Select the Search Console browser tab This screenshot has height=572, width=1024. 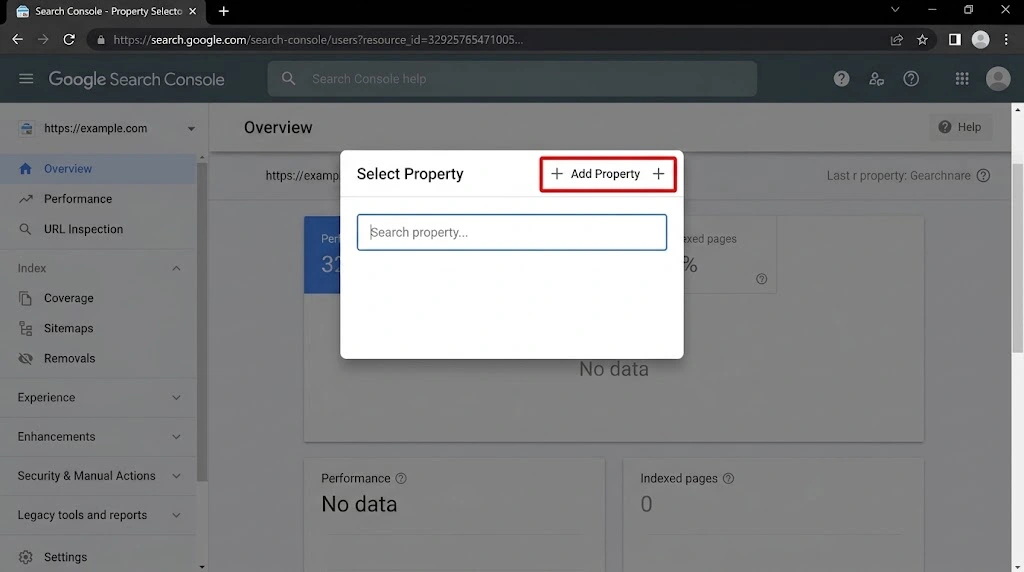[x=104, y=11]
